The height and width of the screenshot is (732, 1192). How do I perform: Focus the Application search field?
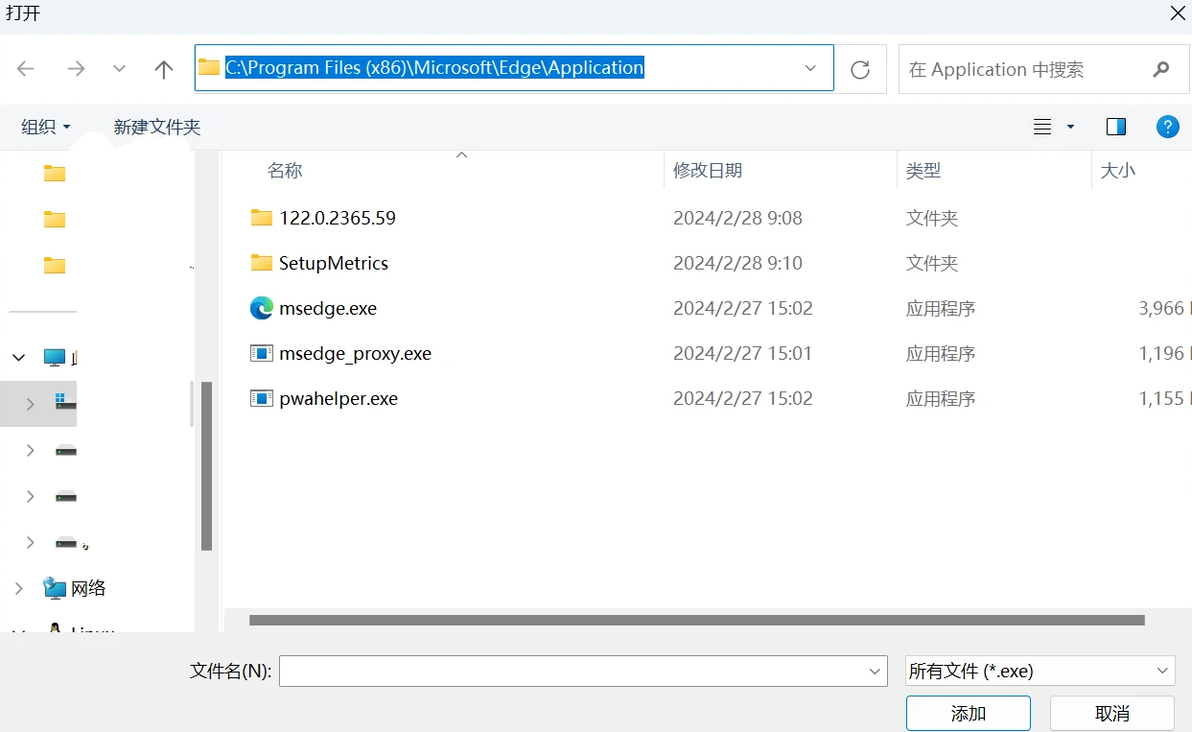pos(1042,69)
